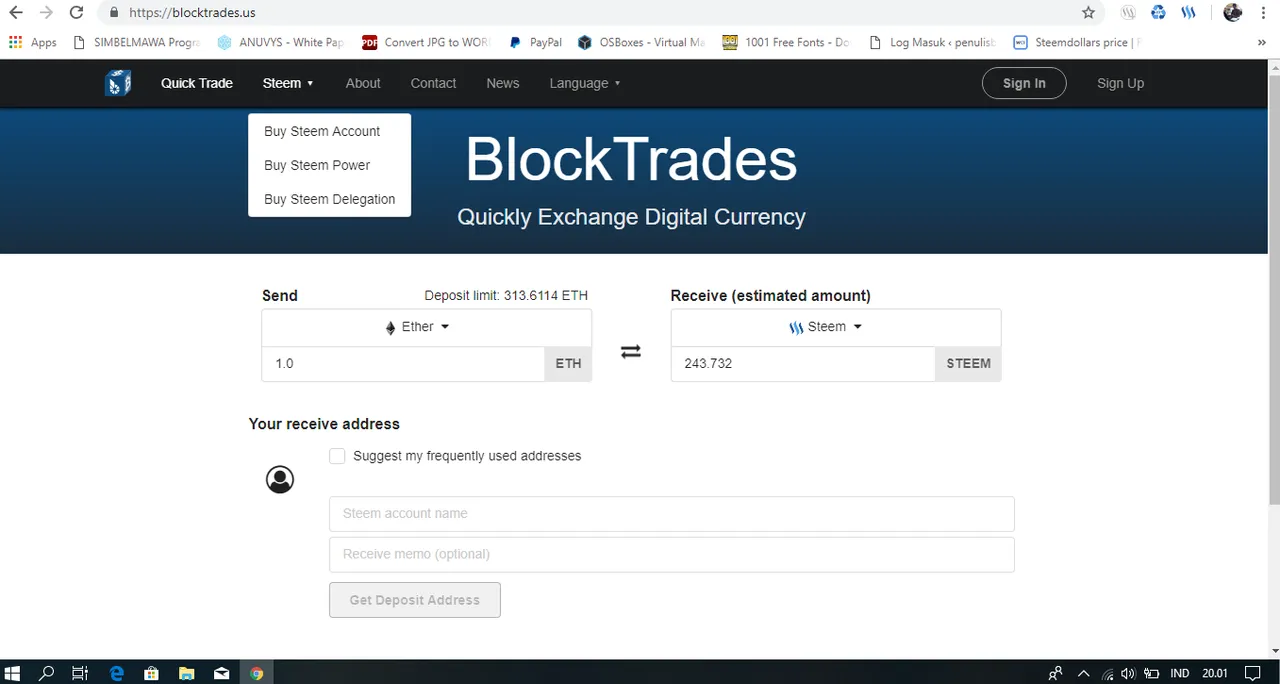Select Buy Steem Delegation
Viewport: 1280px width, 684px height.
point(329,199)
